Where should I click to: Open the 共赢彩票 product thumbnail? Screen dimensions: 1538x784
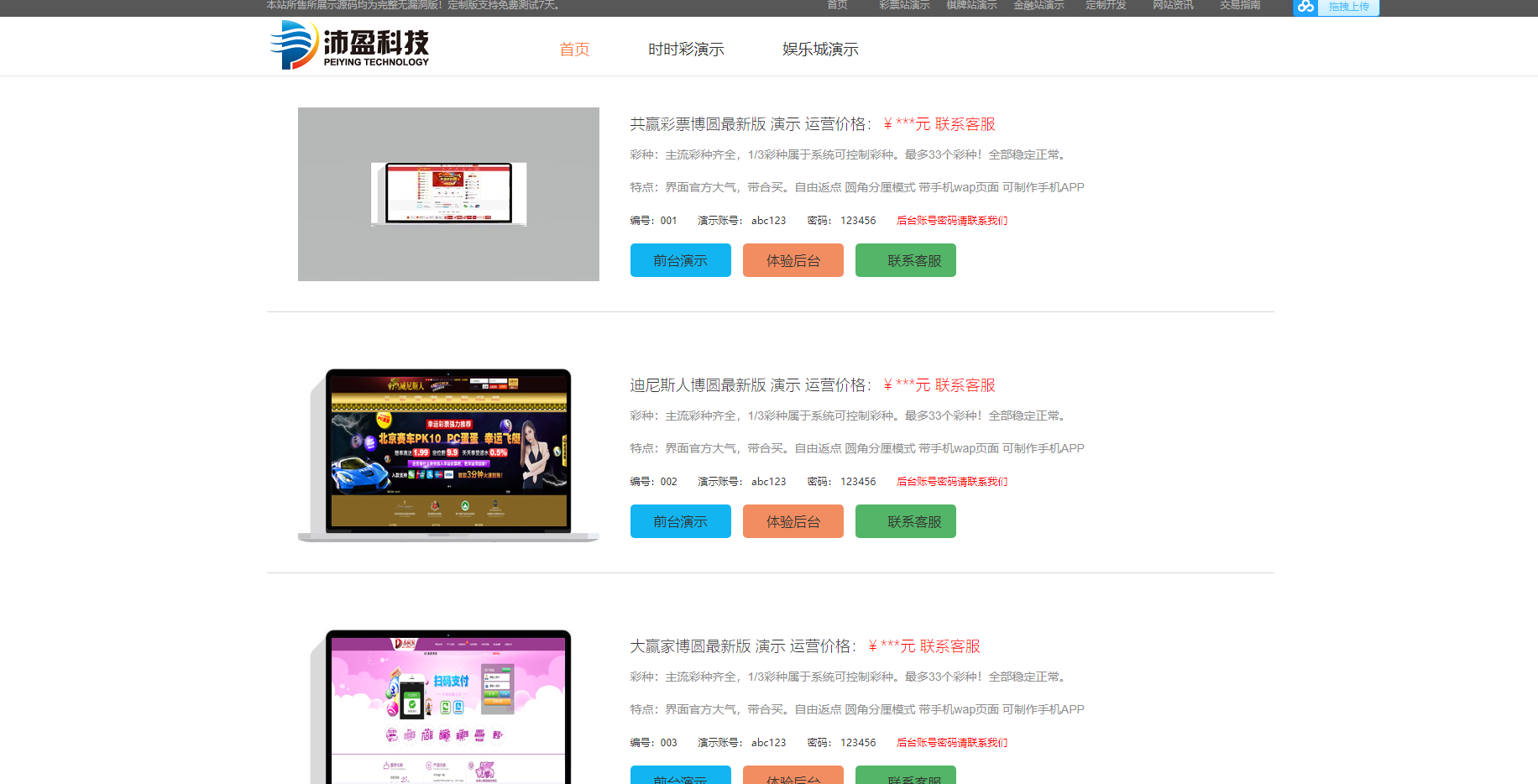448,194
